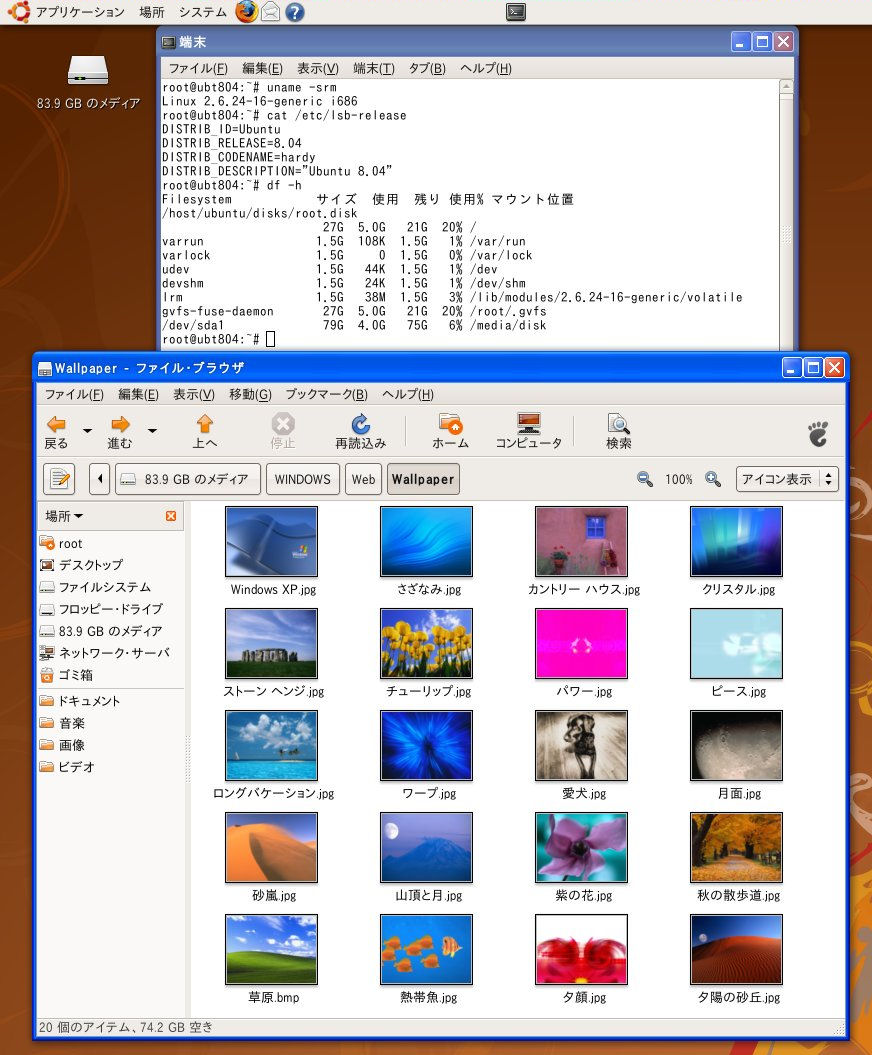
Task: Select 熱帯魚.jpg tropical fish thumbnail
Action: (427, 949)
